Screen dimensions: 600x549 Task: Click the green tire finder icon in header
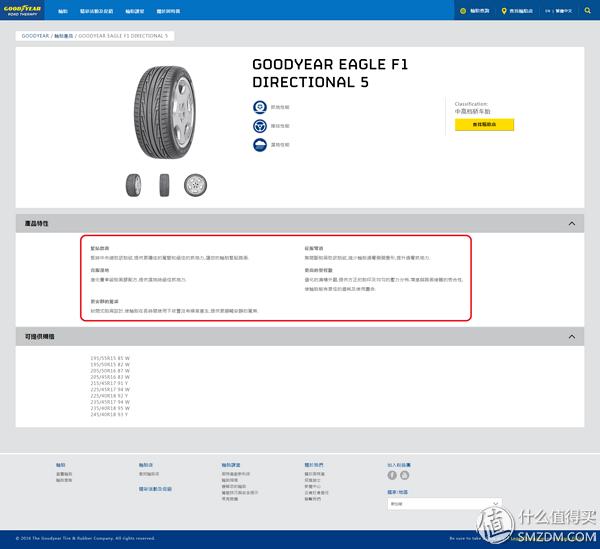(463, 11)
